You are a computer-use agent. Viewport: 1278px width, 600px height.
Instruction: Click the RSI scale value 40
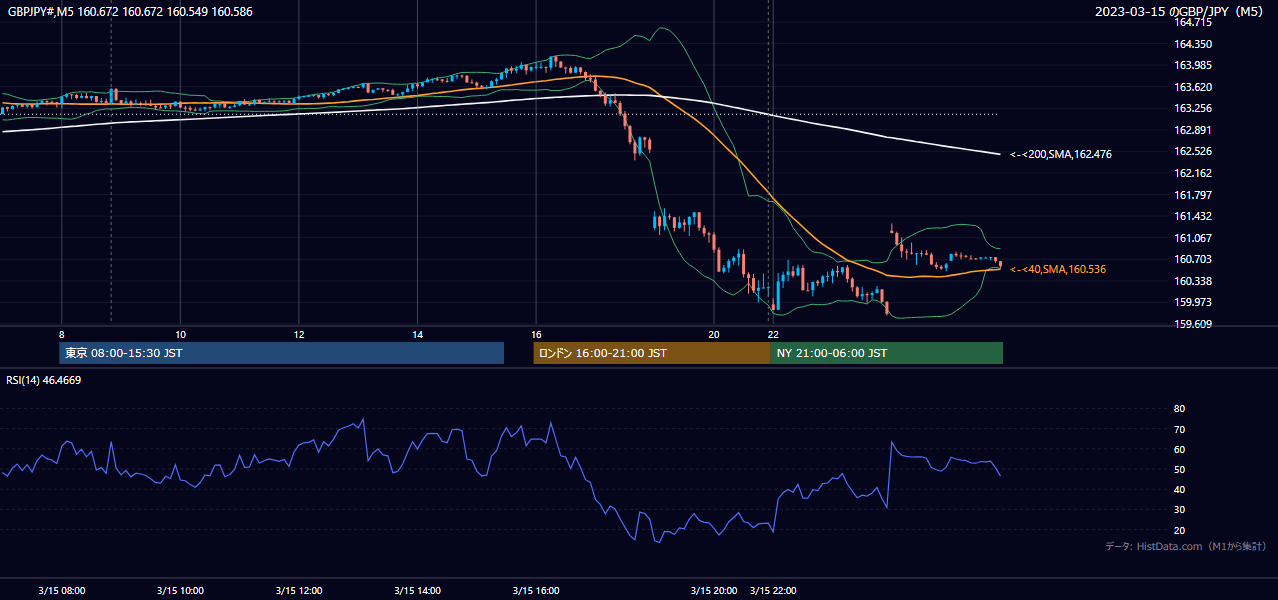(x=1180, y=489)
